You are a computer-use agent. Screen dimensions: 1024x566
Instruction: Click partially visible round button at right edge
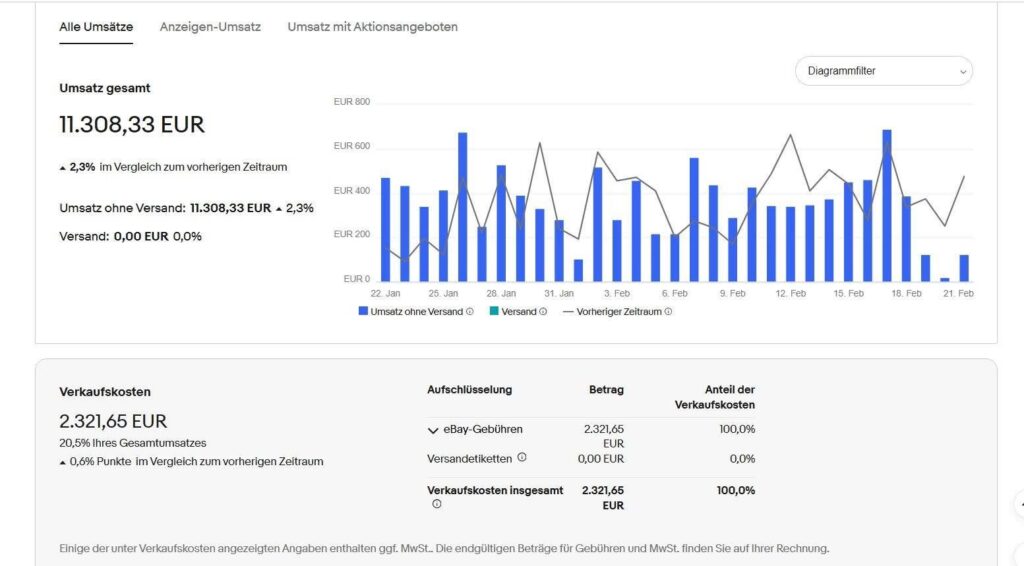[1018, 504]
